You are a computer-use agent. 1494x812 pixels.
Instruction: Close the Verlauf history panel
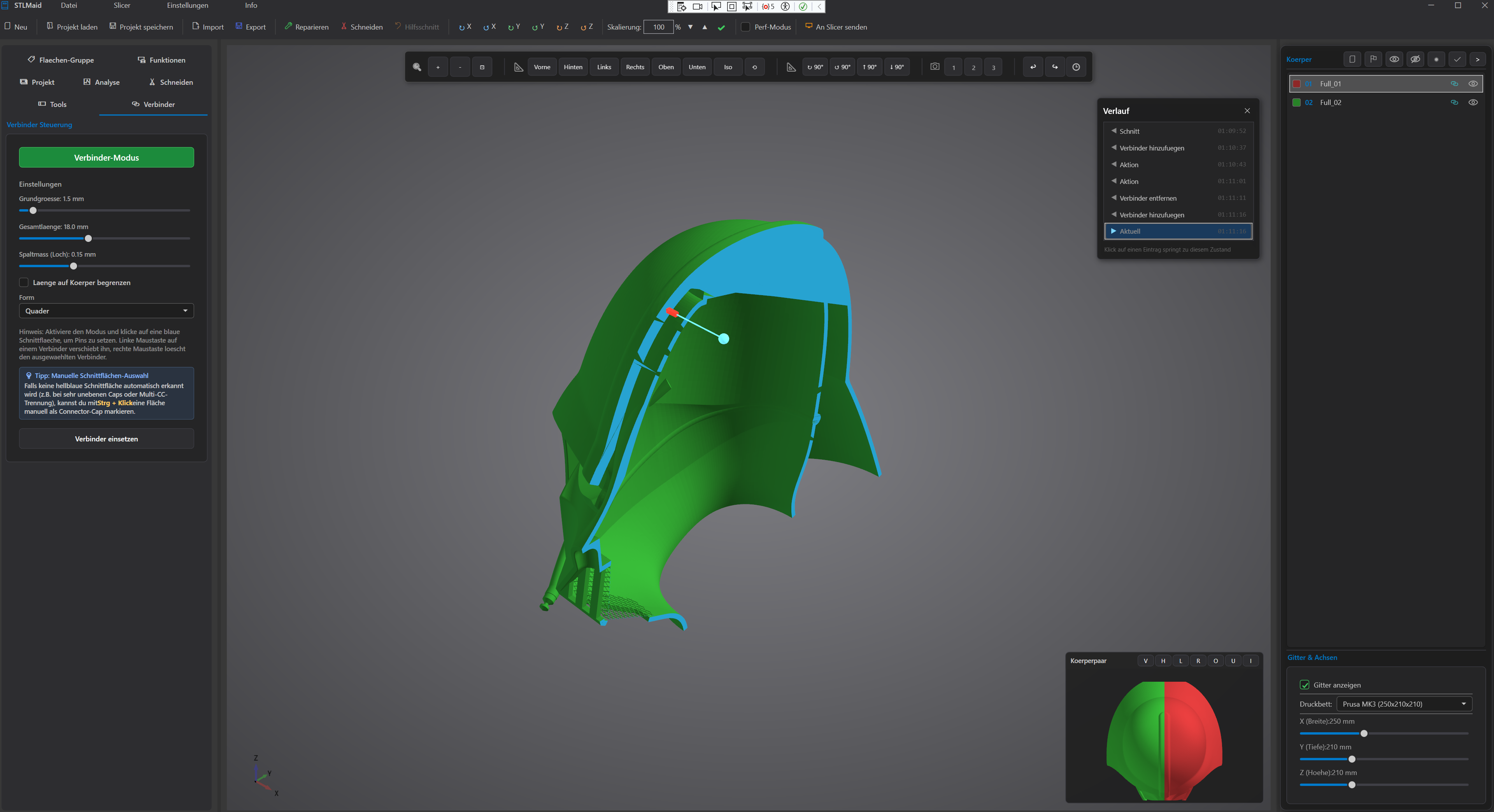1247,111
